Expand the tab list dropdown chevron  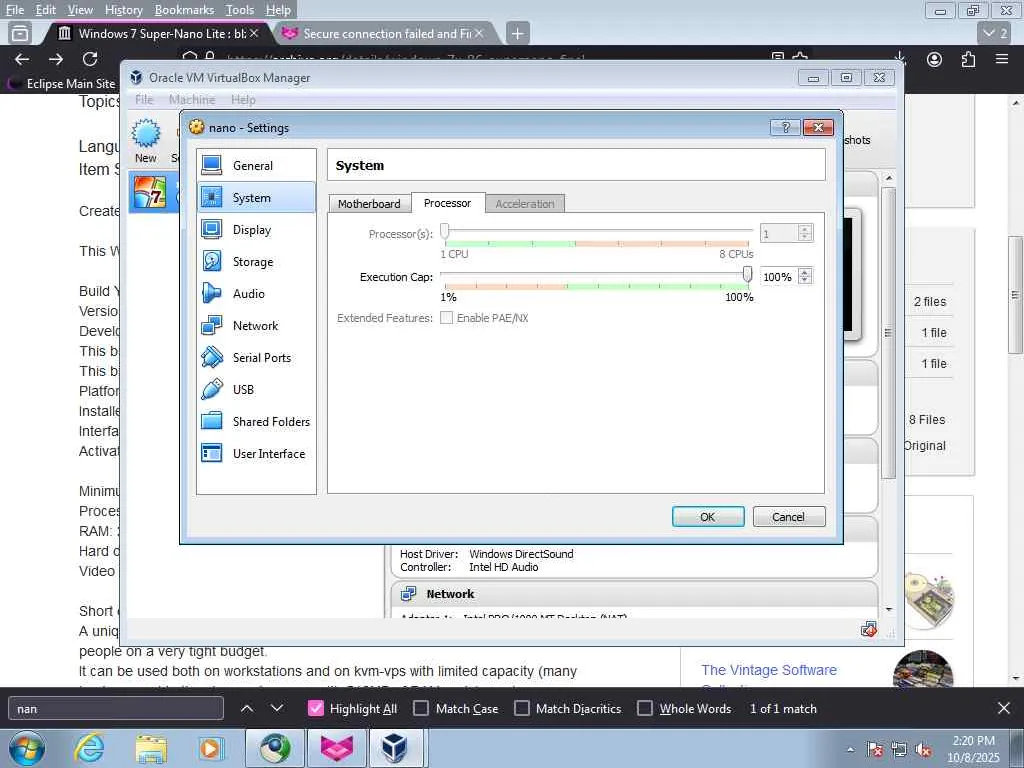coord(996,33)
